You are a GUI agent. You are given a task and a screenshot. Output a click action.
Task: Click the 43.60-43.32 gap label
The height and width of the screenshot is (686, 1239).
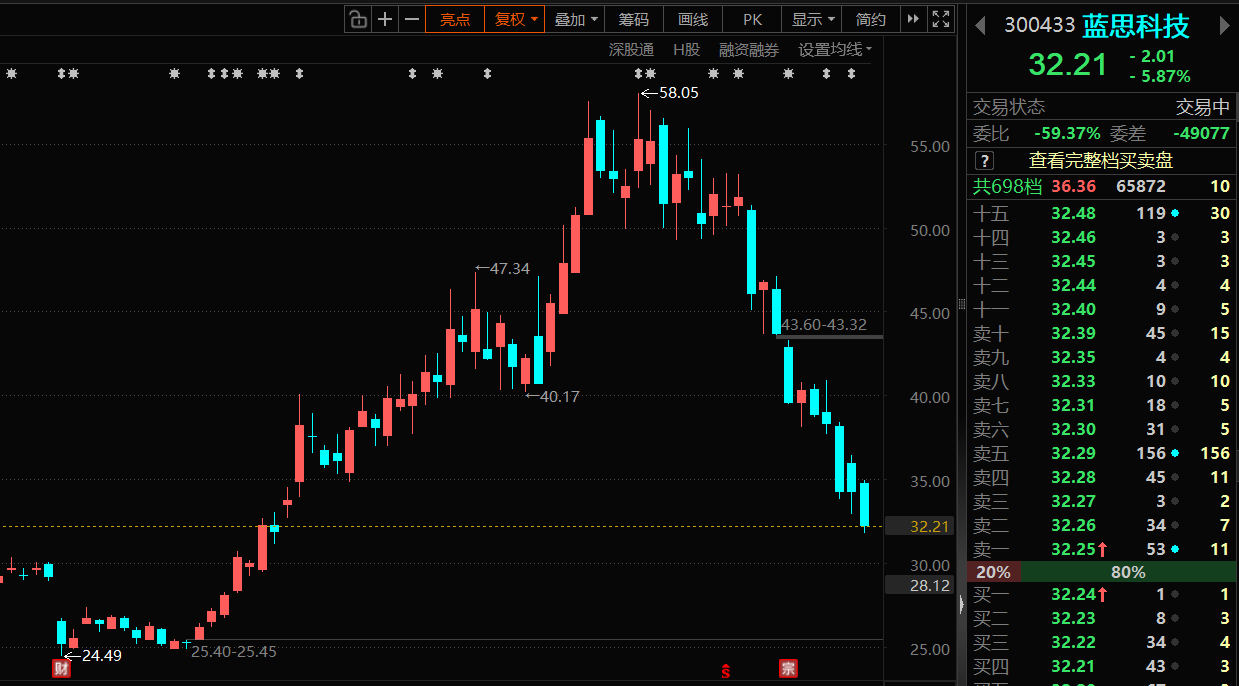824,324
